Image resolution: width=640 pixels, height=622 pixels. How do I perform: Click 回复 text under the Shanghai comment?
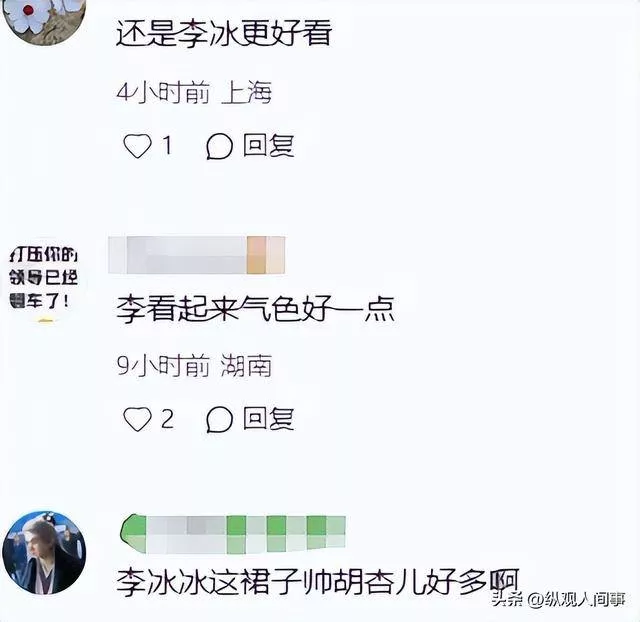coord(268,145)
